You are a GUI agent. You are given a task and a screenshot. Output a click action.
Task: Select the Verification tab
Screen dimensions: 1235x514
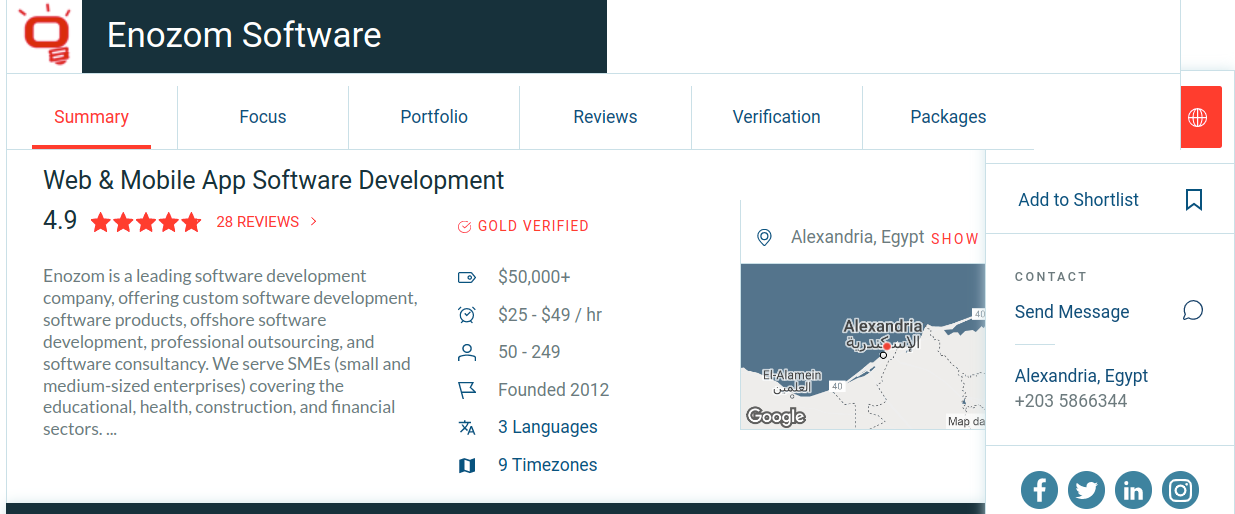click(x=776, y=117)
